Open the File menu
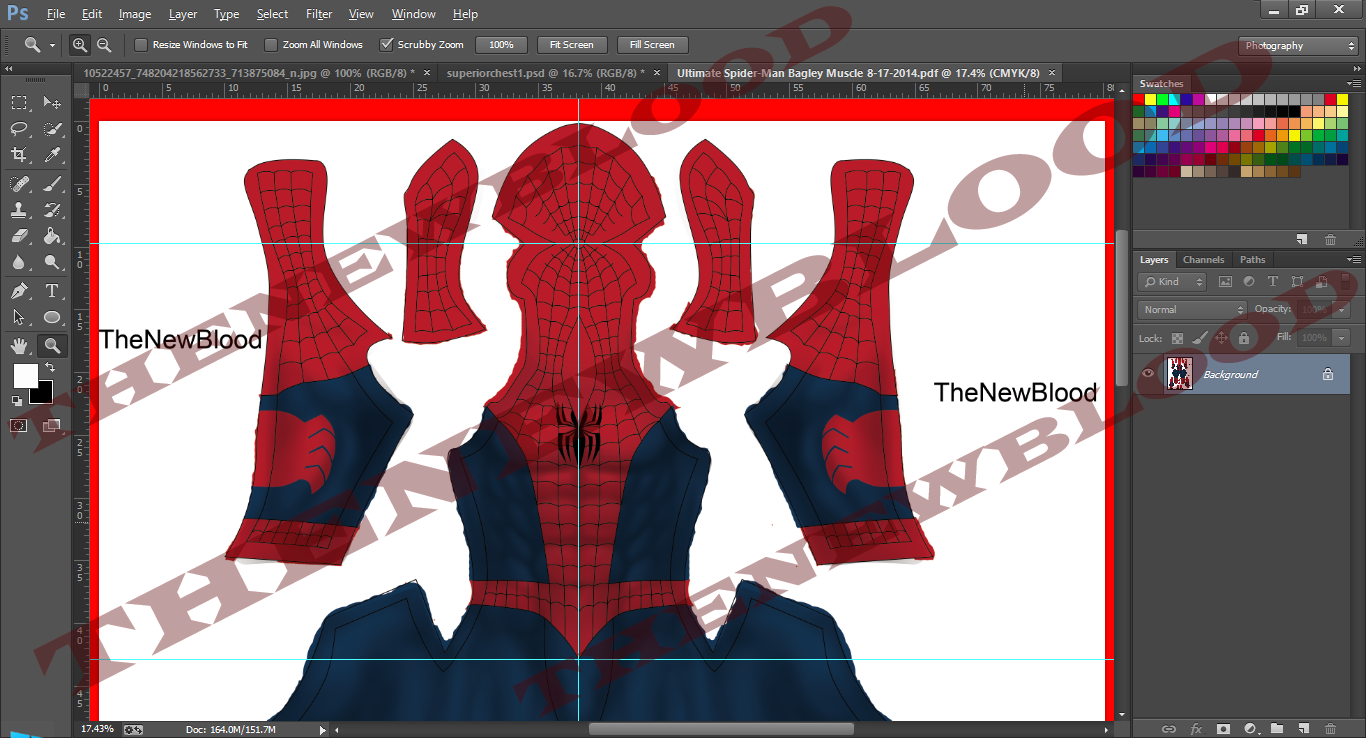 (56, 14)
